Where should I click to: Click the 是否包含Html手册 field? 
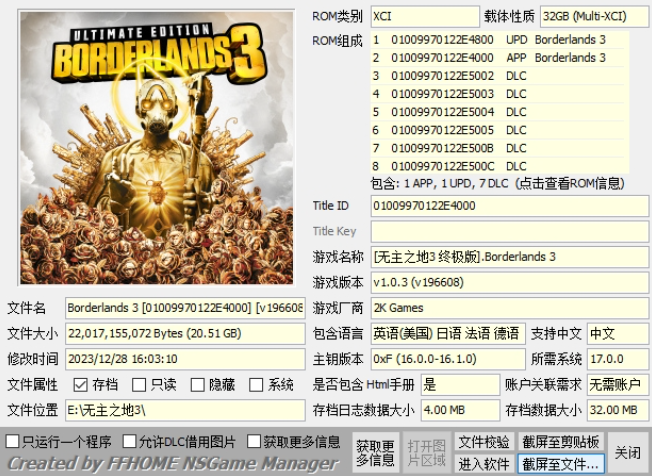460,385
